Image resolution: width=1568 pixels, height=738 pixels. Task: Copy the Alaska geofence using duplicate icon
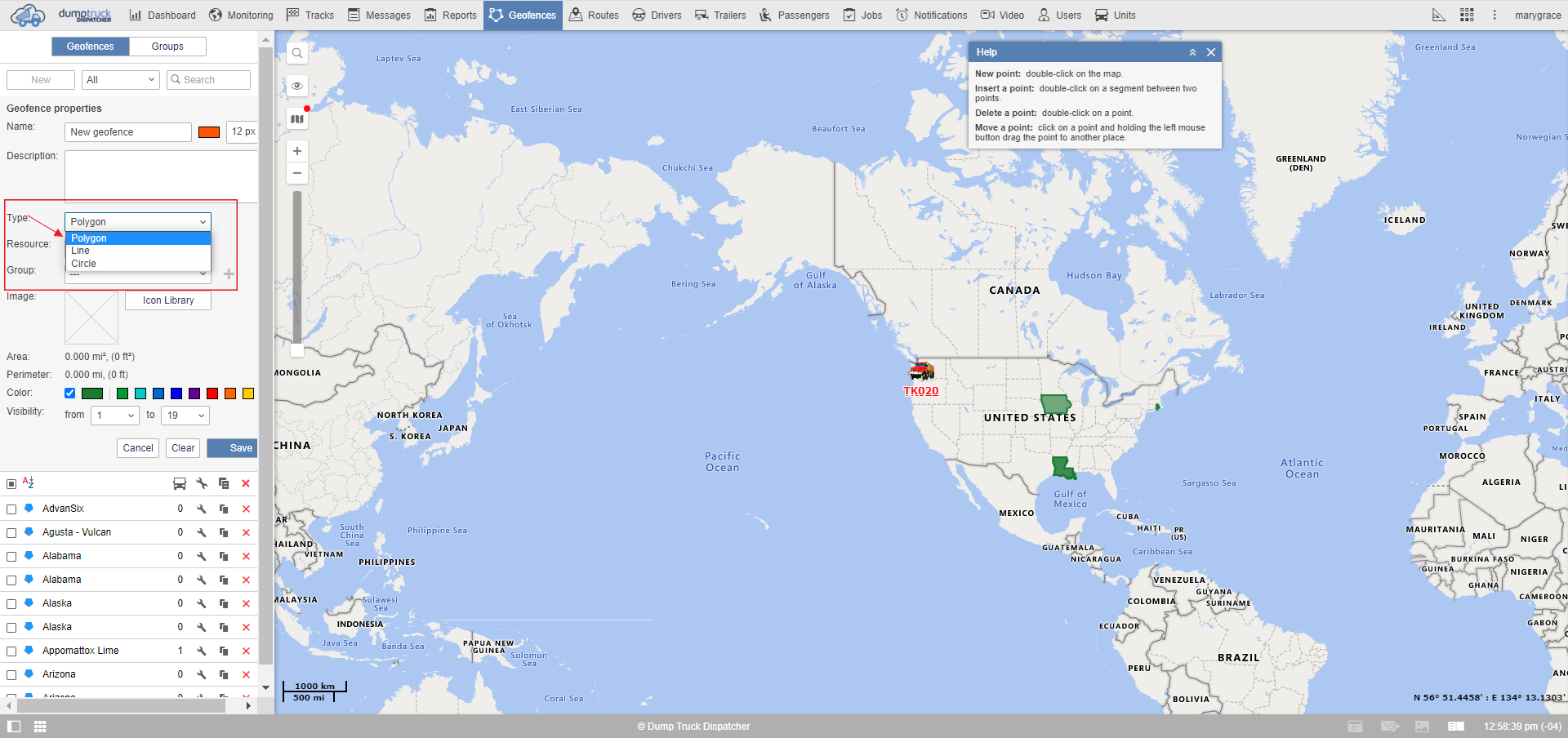pos(224,603)
